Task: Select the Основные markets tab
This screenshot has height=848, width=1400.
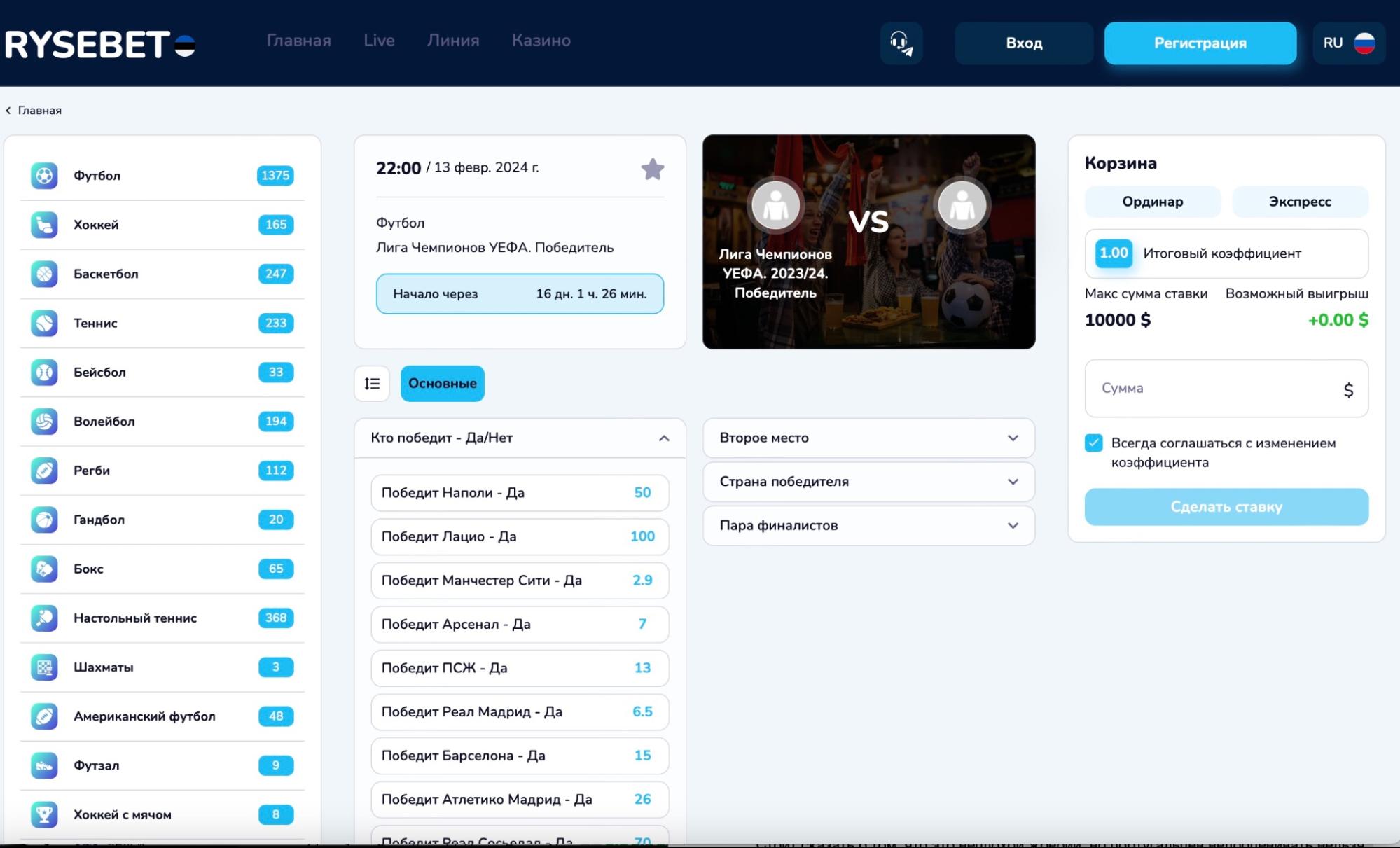Action: point(443,383)
